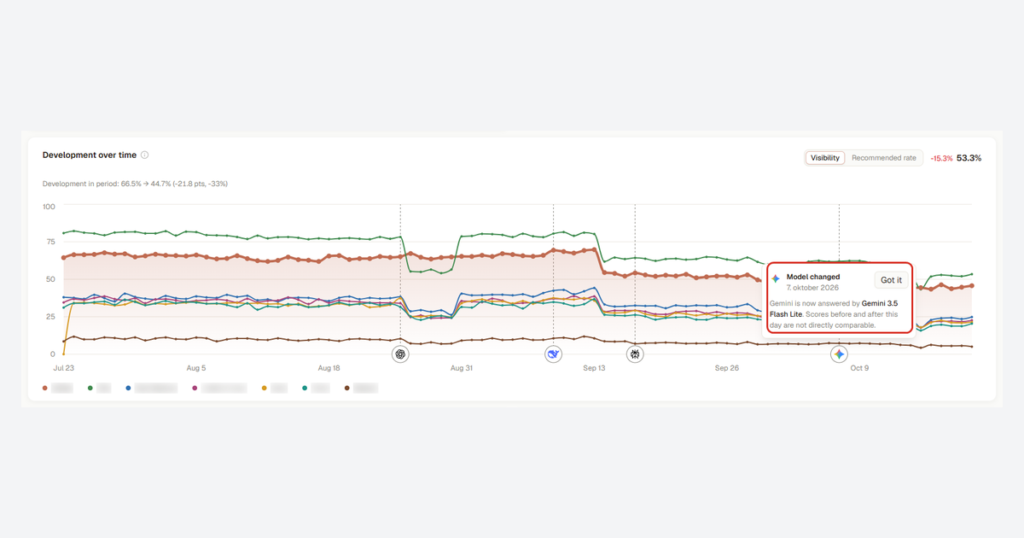Viewport: 1024px width, 538px height.
Task: Toggle the pink legend series
Action: click(219, 388)
